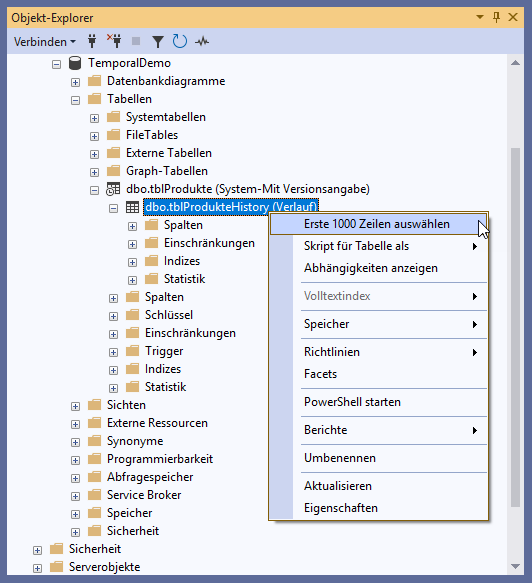Image resolution: width=532 pixels, height=583 pixels.
Task: Expand the Datenbankdiagramme folder
Action: click(75, 82)
